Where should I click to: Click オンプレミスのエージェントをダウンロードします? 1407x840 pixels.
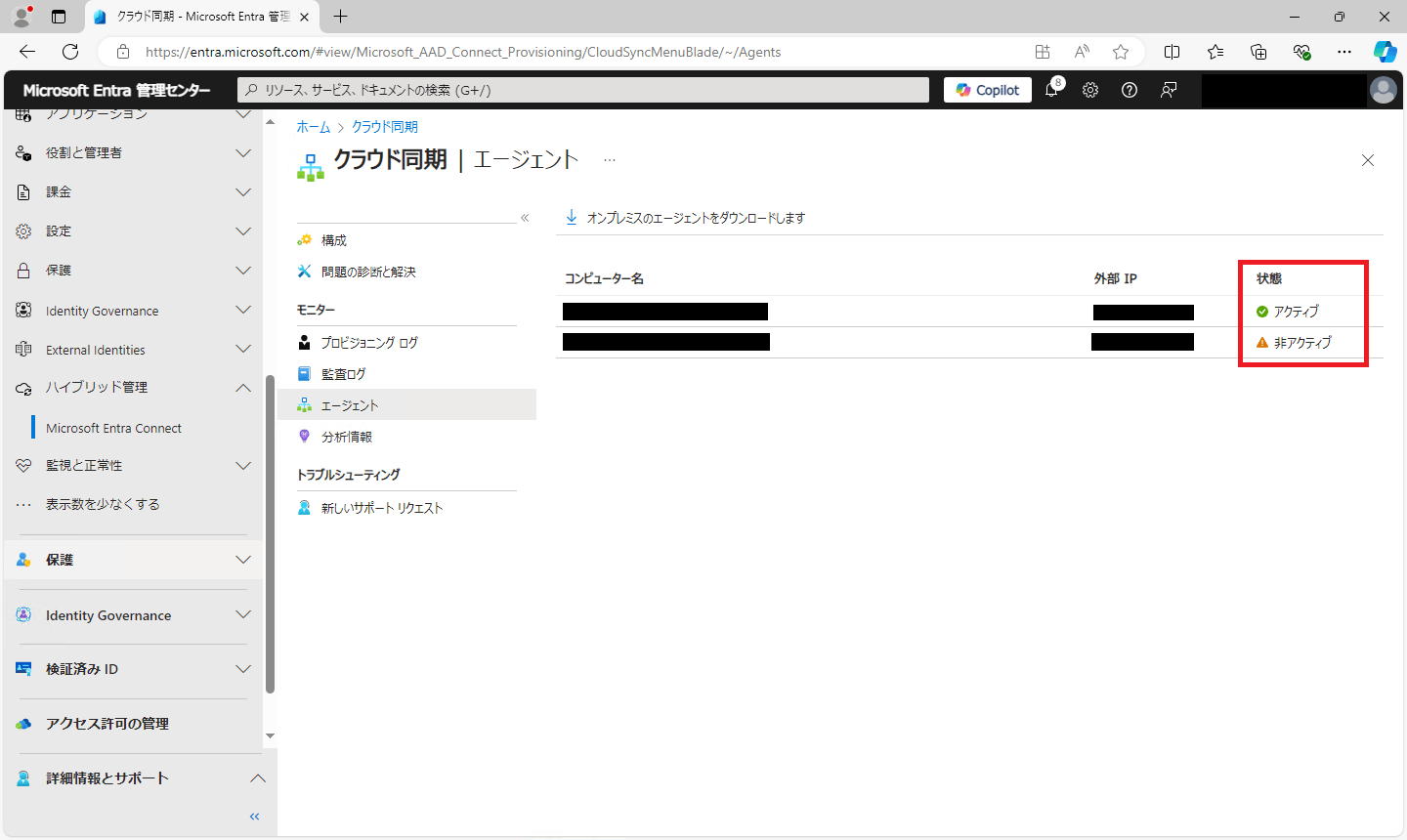pyautogui.click(x=685, y=218)
